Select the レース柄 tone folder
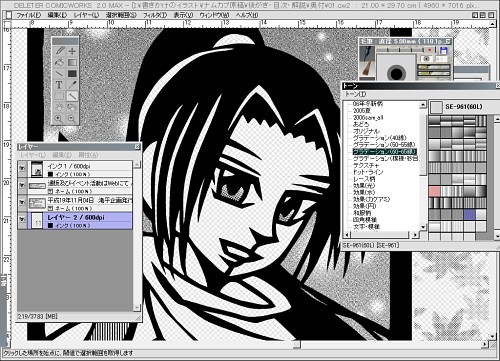The height and width of the screenshot is (361, 500). 364,179
